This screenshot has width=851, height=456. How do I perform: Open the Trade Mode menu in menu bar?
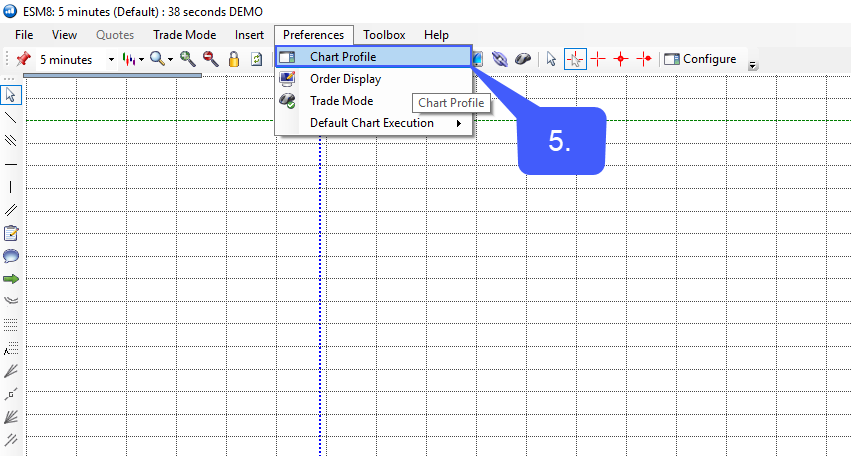pyautogui.click(x=185, y=35)
